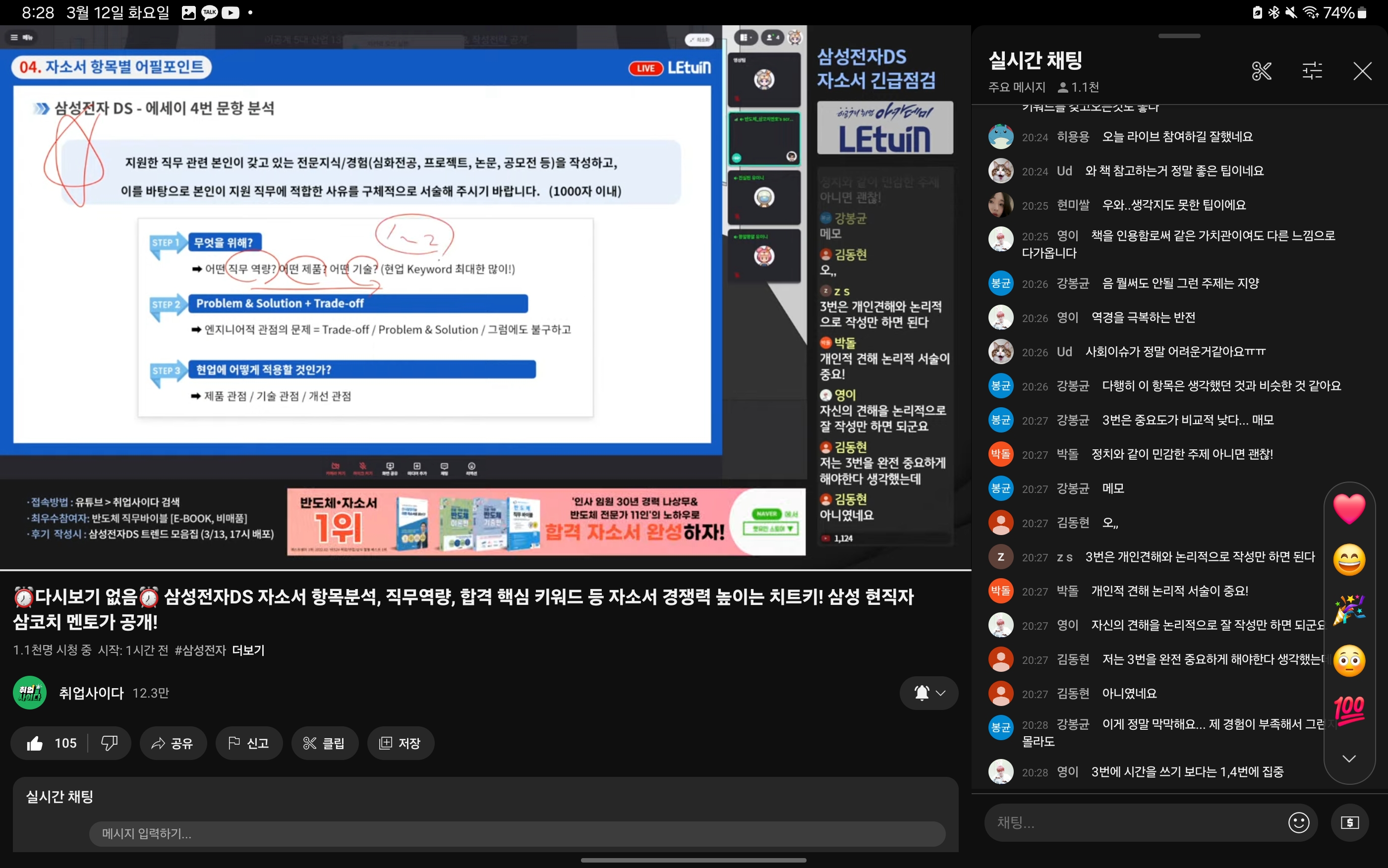
Task: Open the notification bell dropdown
Action: pos(928,693)
